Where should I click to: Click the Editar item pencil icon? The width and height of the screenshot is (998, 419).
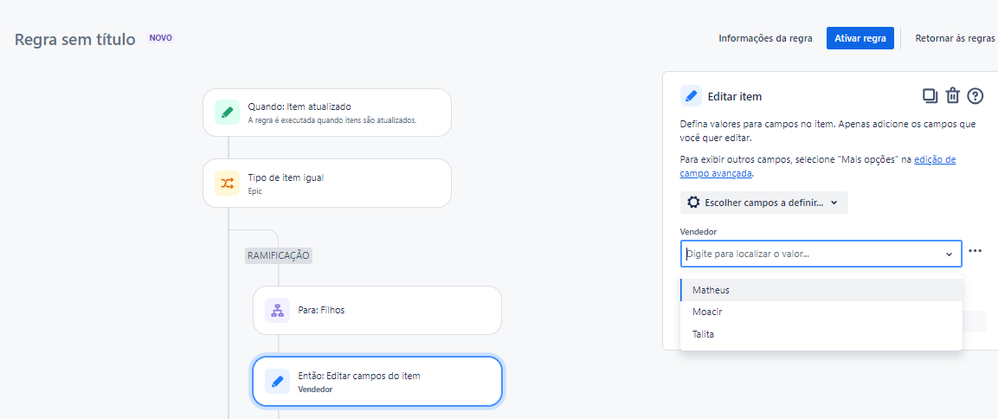(691, 96)
